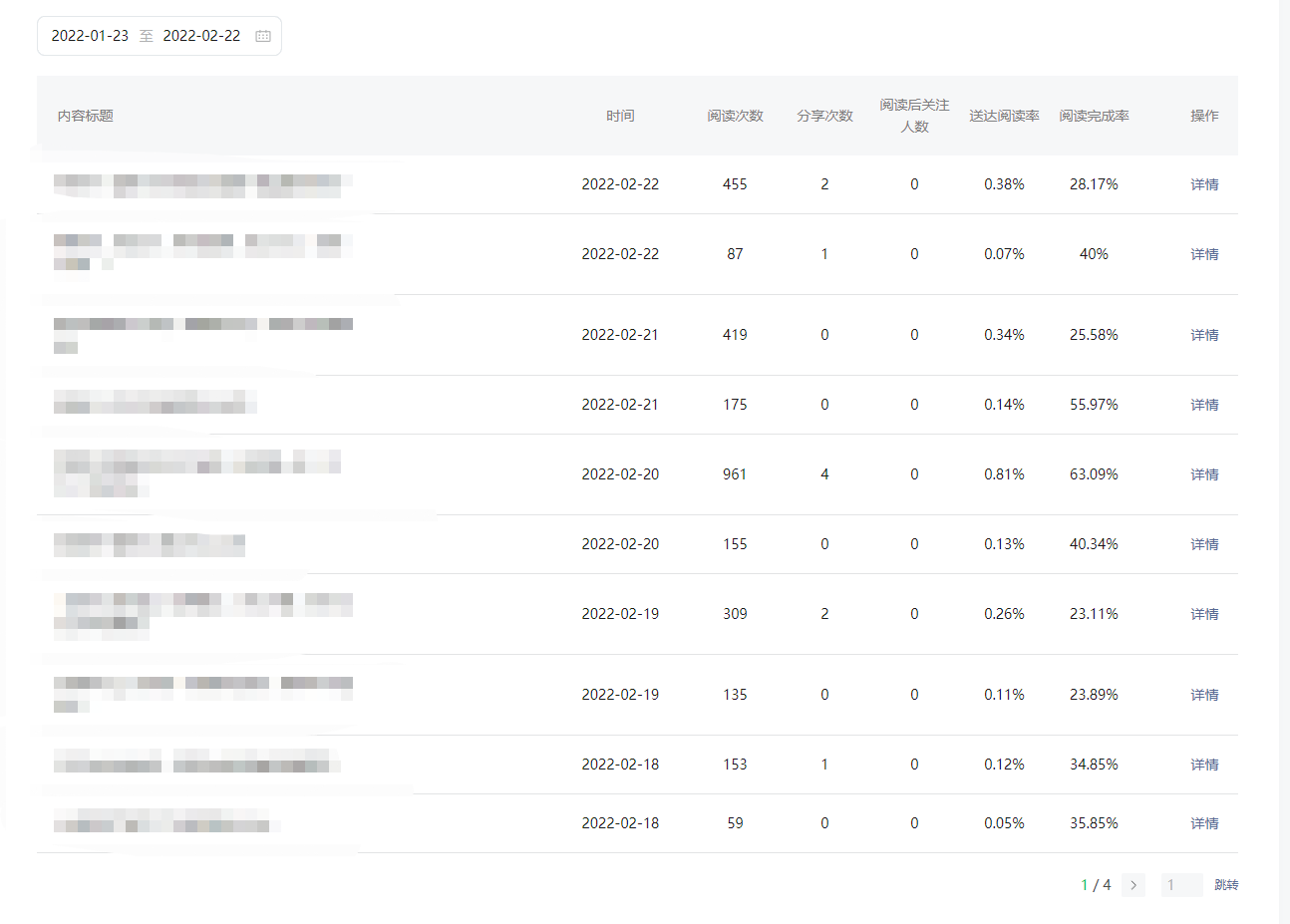Open 详情 for the 455 reads row
Screen dimensions: 1290x924
[x=1204, y=184]
